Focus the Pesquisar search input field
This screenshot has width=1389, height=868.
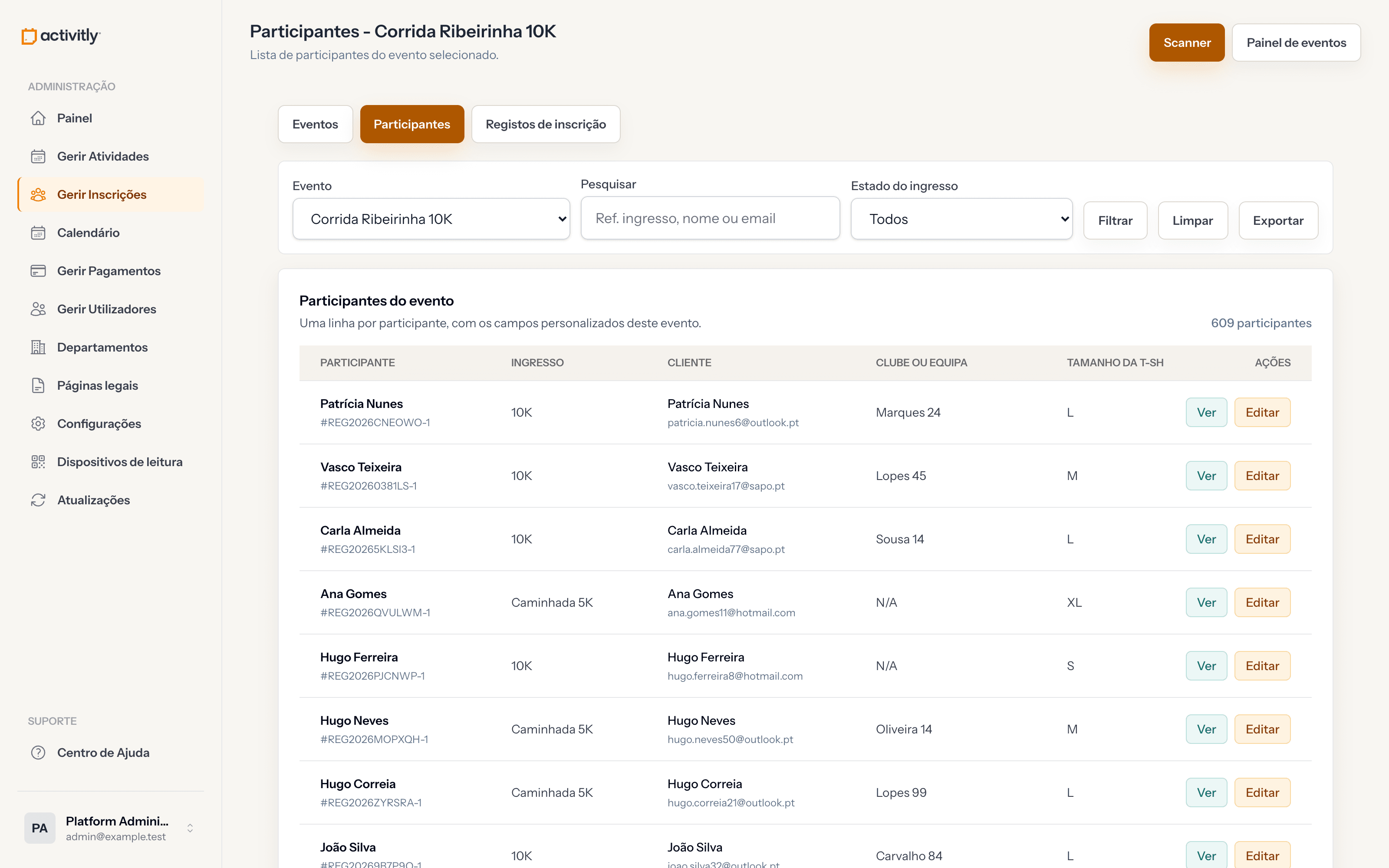coord(710,218)
